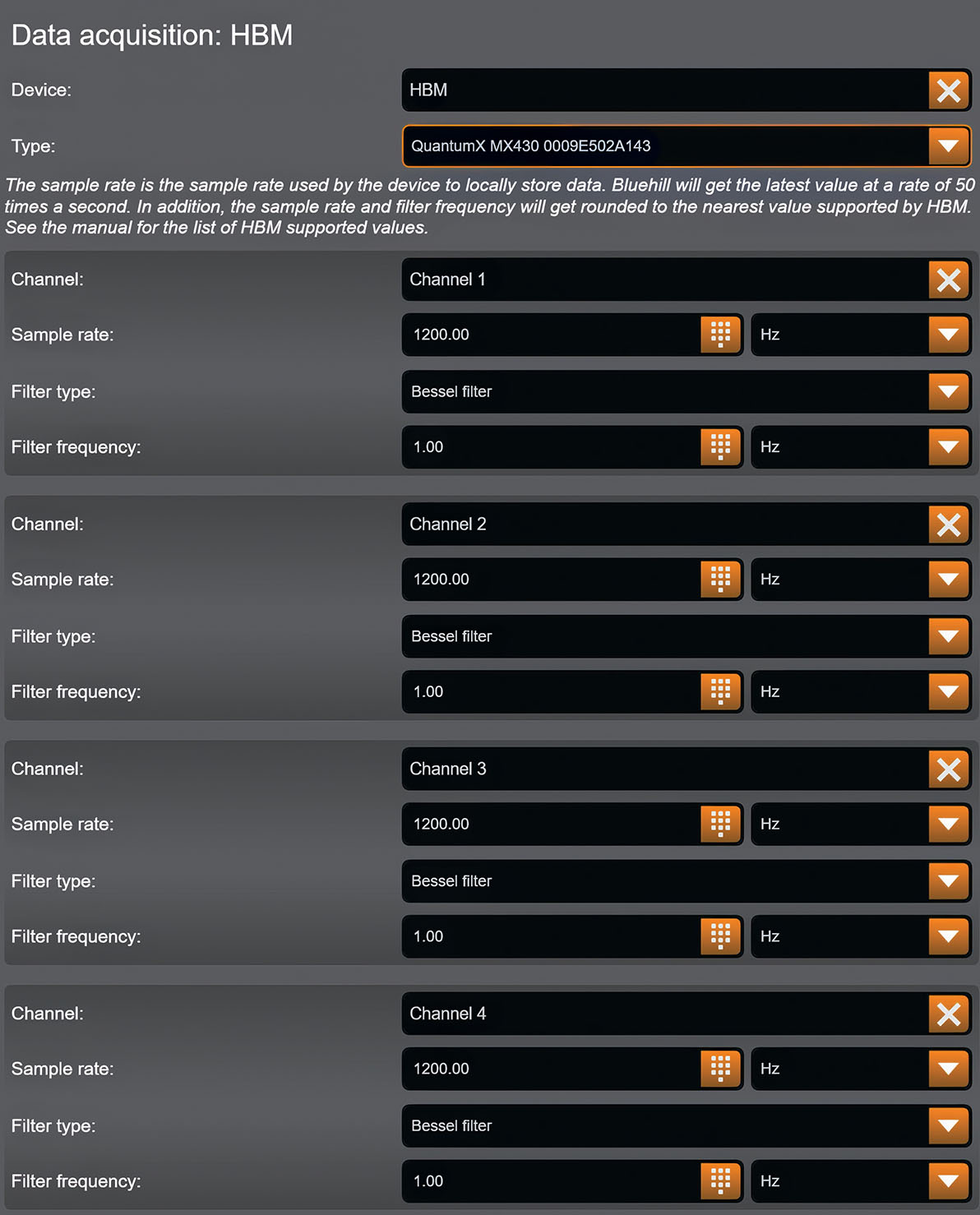Image resolution: width=980 pixels, height=1215 pixels.
Task: Open the keypad for Channel 2 sample rate
Action: 719,579
